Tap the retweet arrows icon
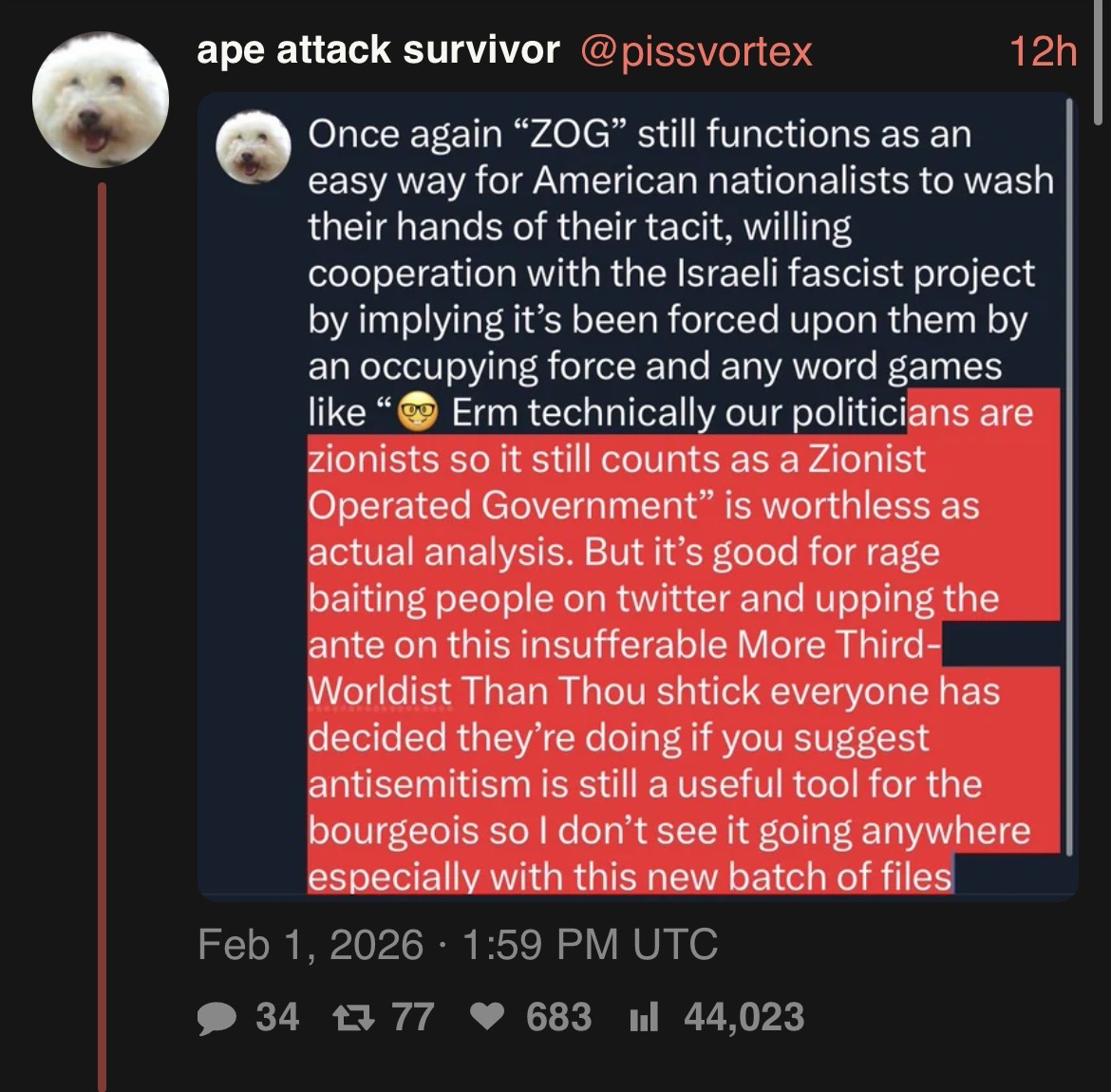Viewport: 1111px width, 1092px height. click(353, 1018)
